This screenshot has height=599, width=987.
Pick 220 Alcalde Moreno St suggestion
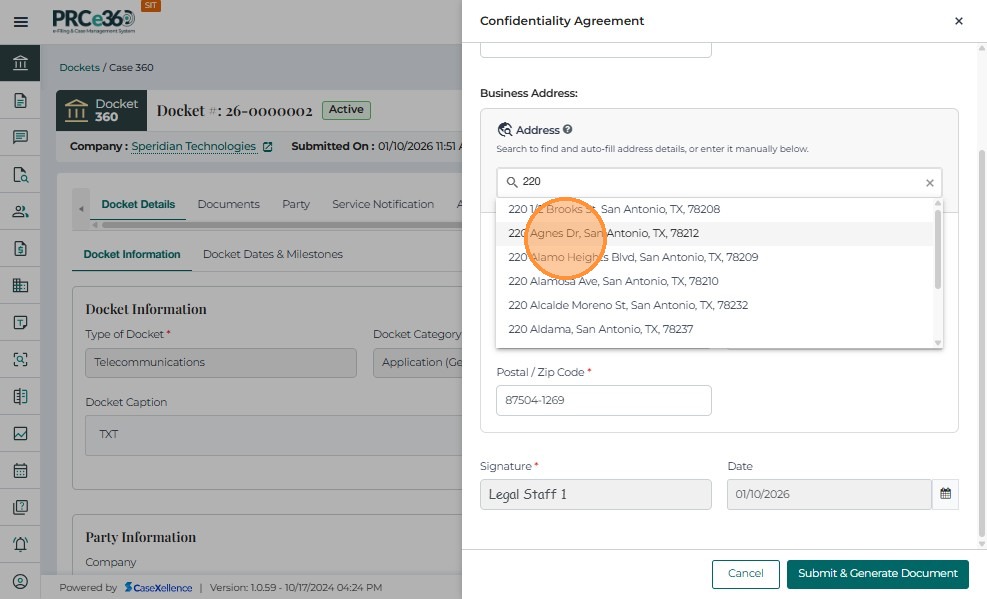coord(628,305)
